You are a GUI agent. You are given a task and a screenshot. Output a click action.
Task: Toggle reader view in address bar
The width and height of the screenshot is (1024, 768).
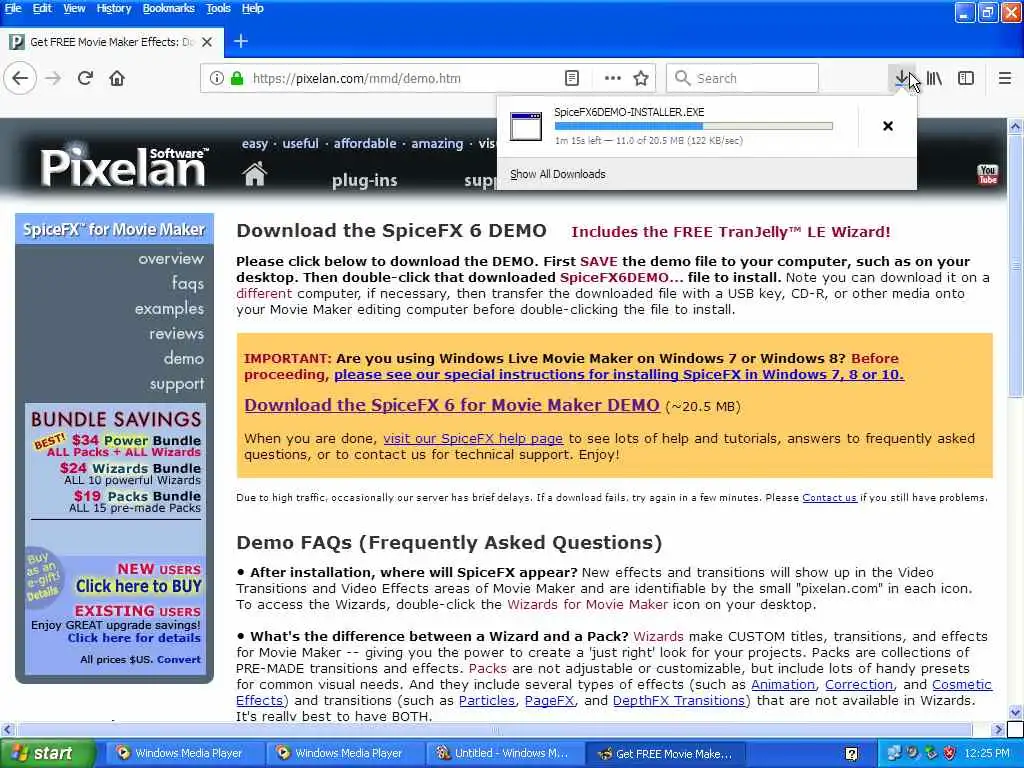click(571, 78)
